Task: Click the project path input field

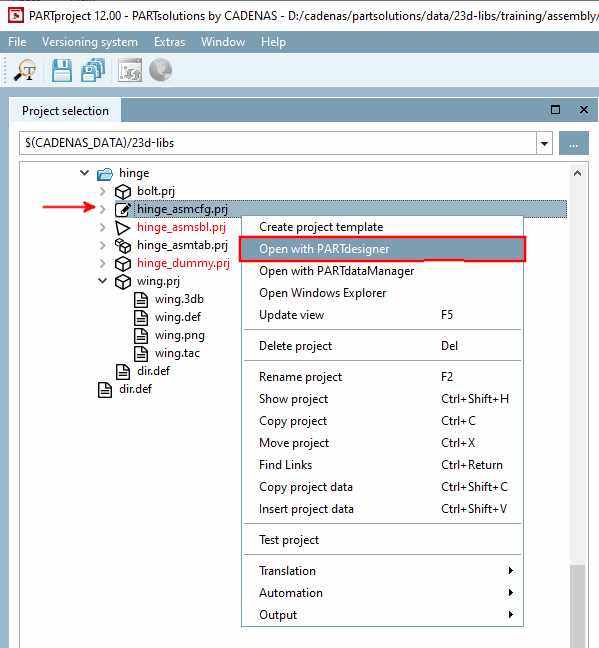Action: [x=278, y=143]
